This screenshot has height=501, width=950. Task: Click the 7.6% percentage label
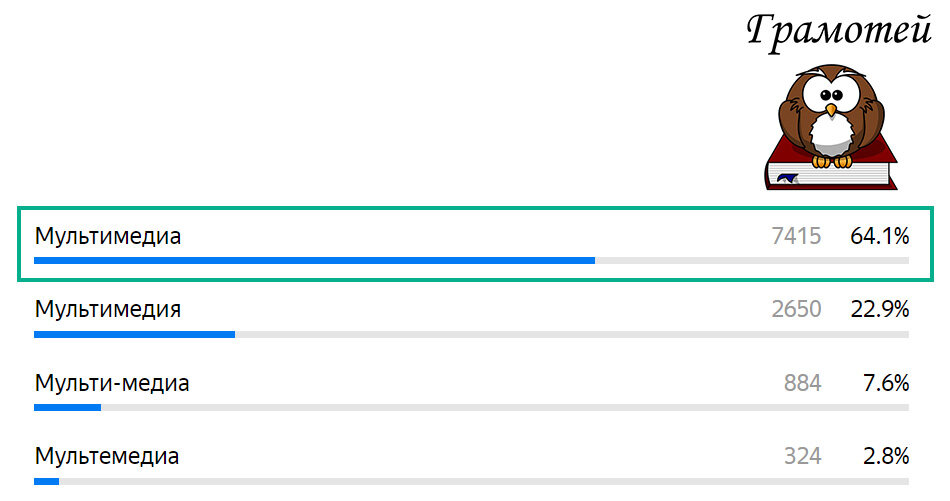coord(886,383)
